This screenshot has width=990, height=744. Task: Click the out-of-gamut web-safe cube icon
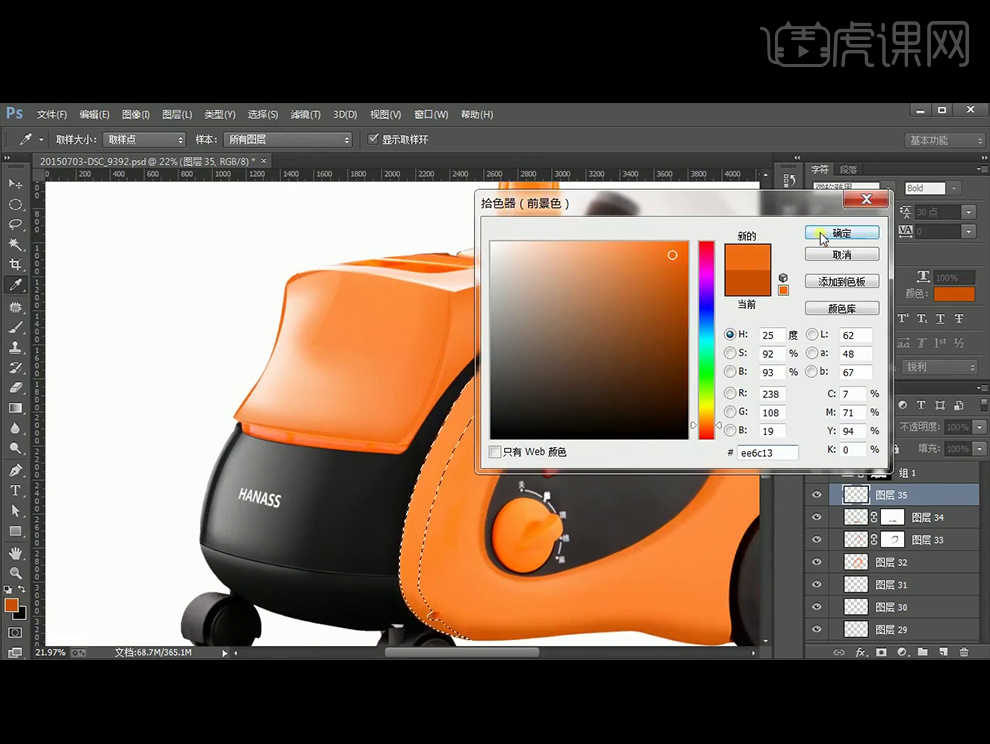783,278
